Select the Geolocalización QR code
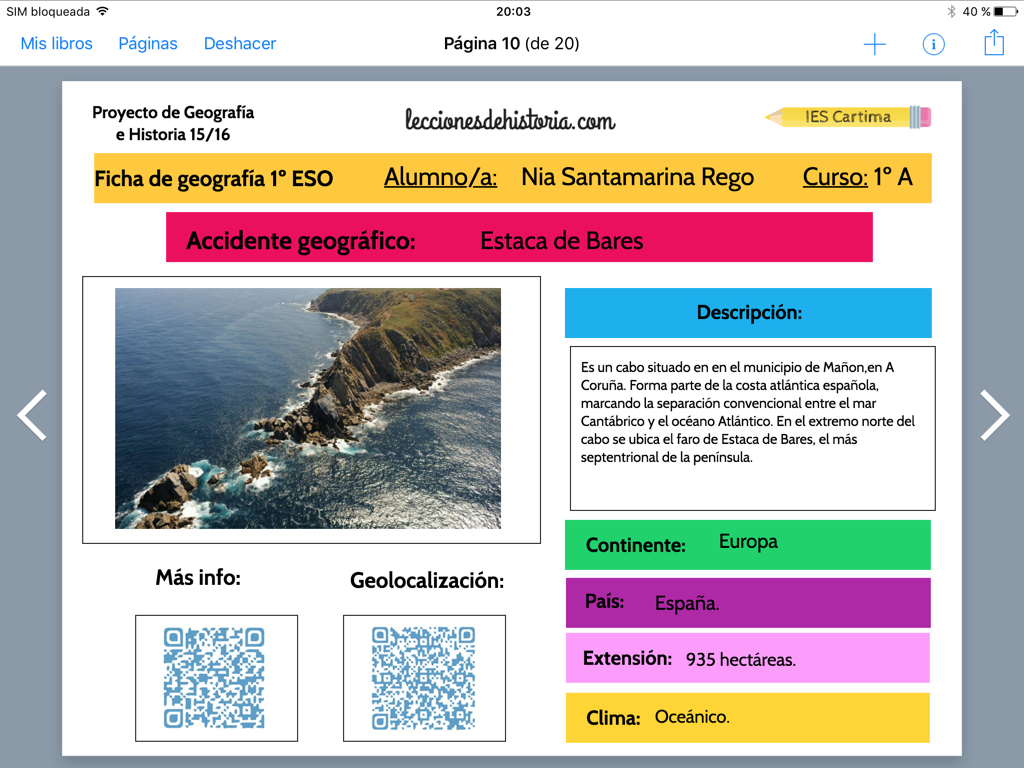1024x768 pixels. [424, 678]
